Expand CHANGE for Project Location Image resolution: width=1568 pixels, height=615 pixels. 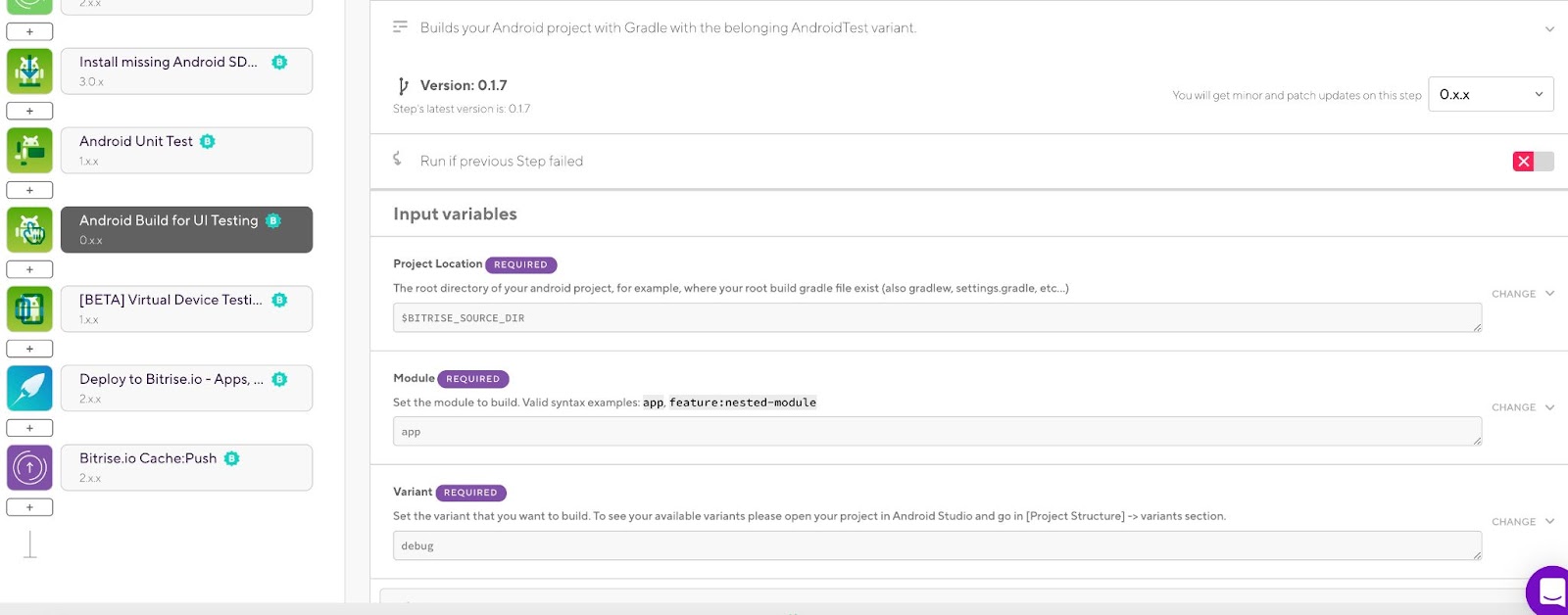point(1523,294)
